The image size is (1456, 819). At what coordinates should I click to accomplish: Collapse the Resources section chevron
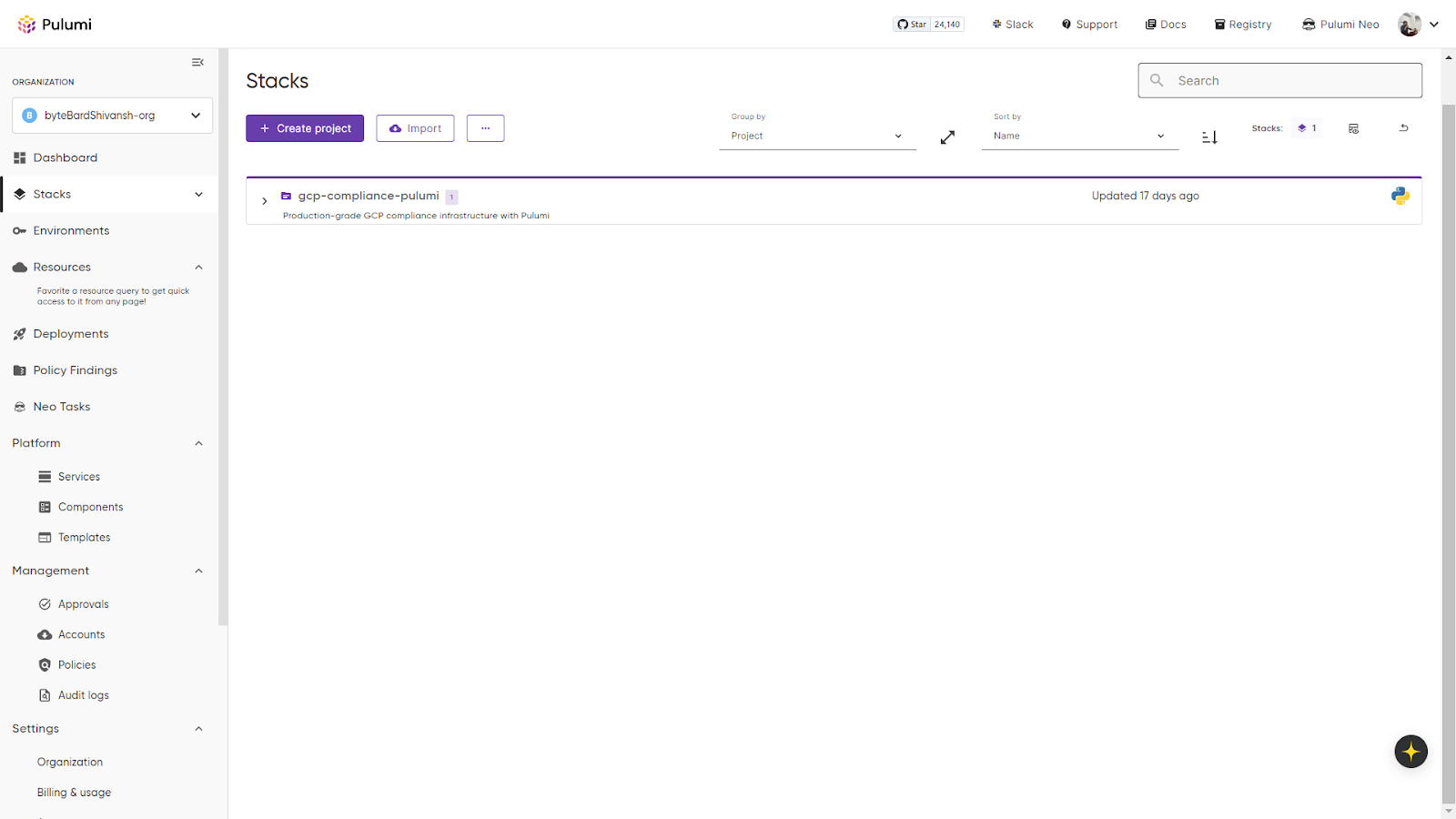198,267
